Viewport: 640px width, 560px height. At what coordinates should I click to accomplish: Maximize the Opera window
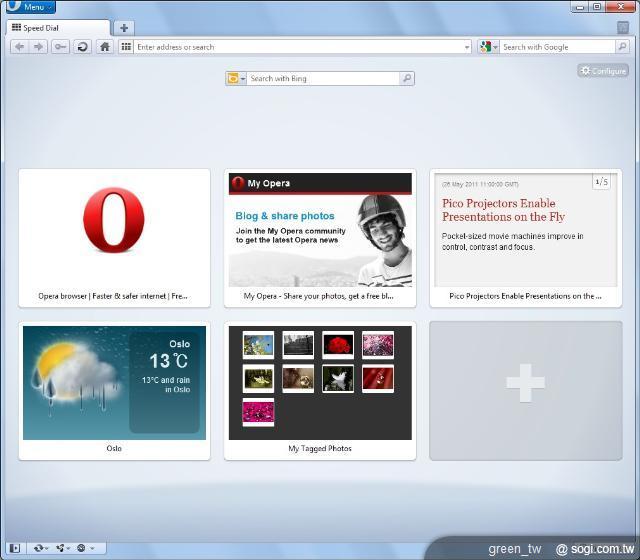tap(597, 7)
